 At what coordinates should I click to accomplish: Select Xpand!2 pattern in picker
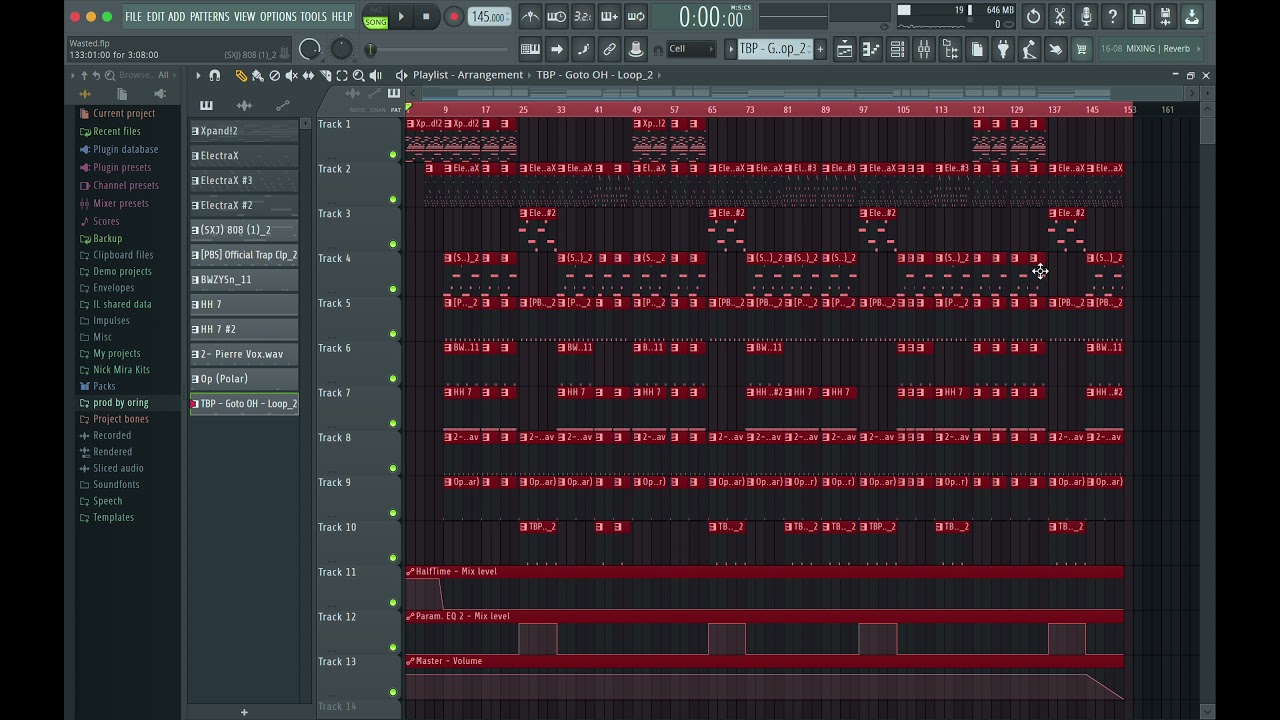[x=244, y=131]
